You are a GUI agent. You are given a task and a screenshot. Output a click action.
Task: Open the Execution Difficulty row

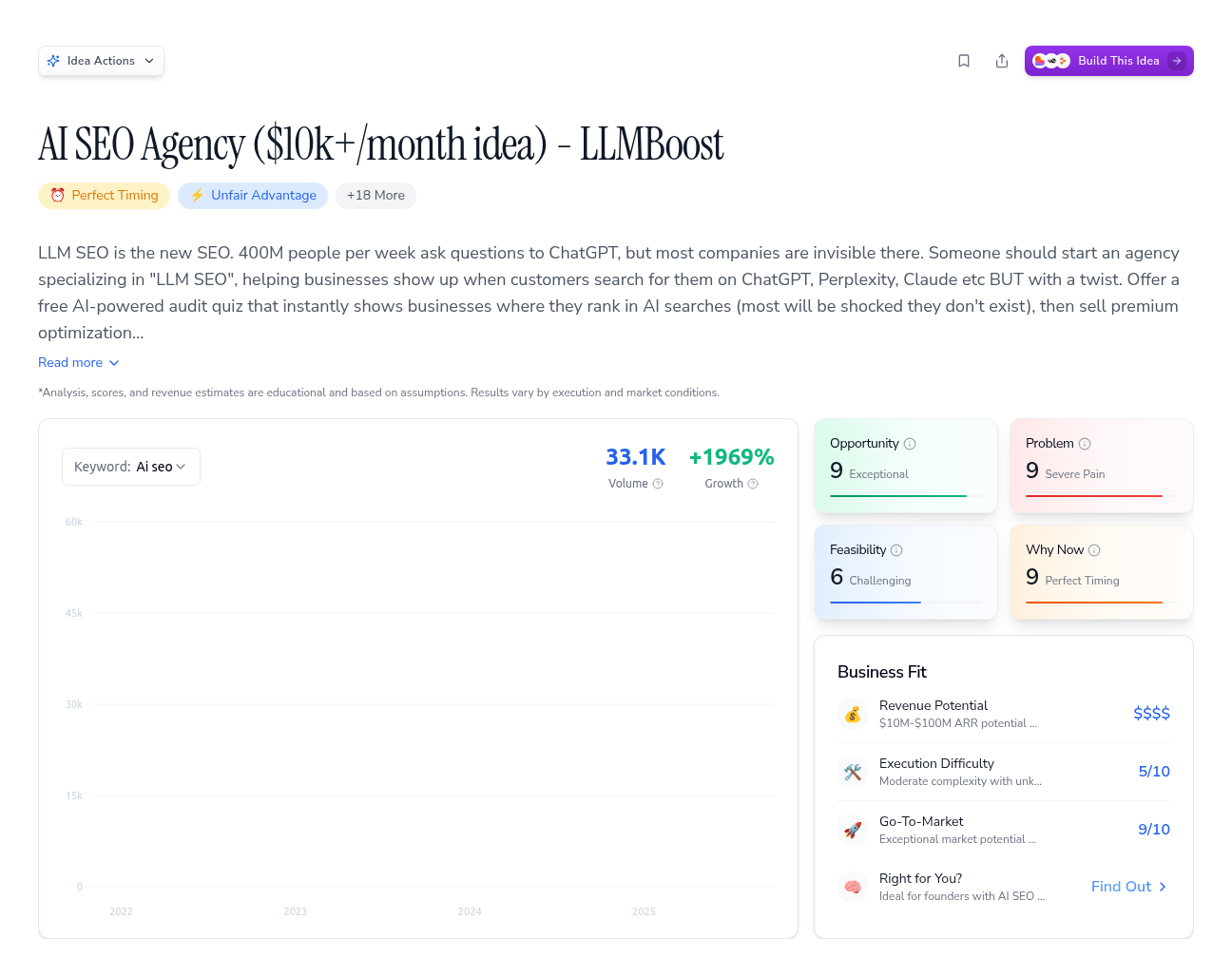(x=1003, y=772)
